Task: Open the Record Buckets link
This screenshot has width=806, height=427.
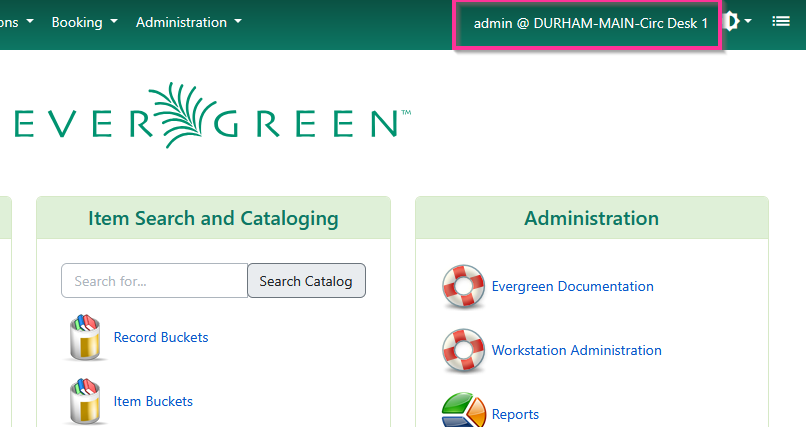Action: tap(161, 338)
